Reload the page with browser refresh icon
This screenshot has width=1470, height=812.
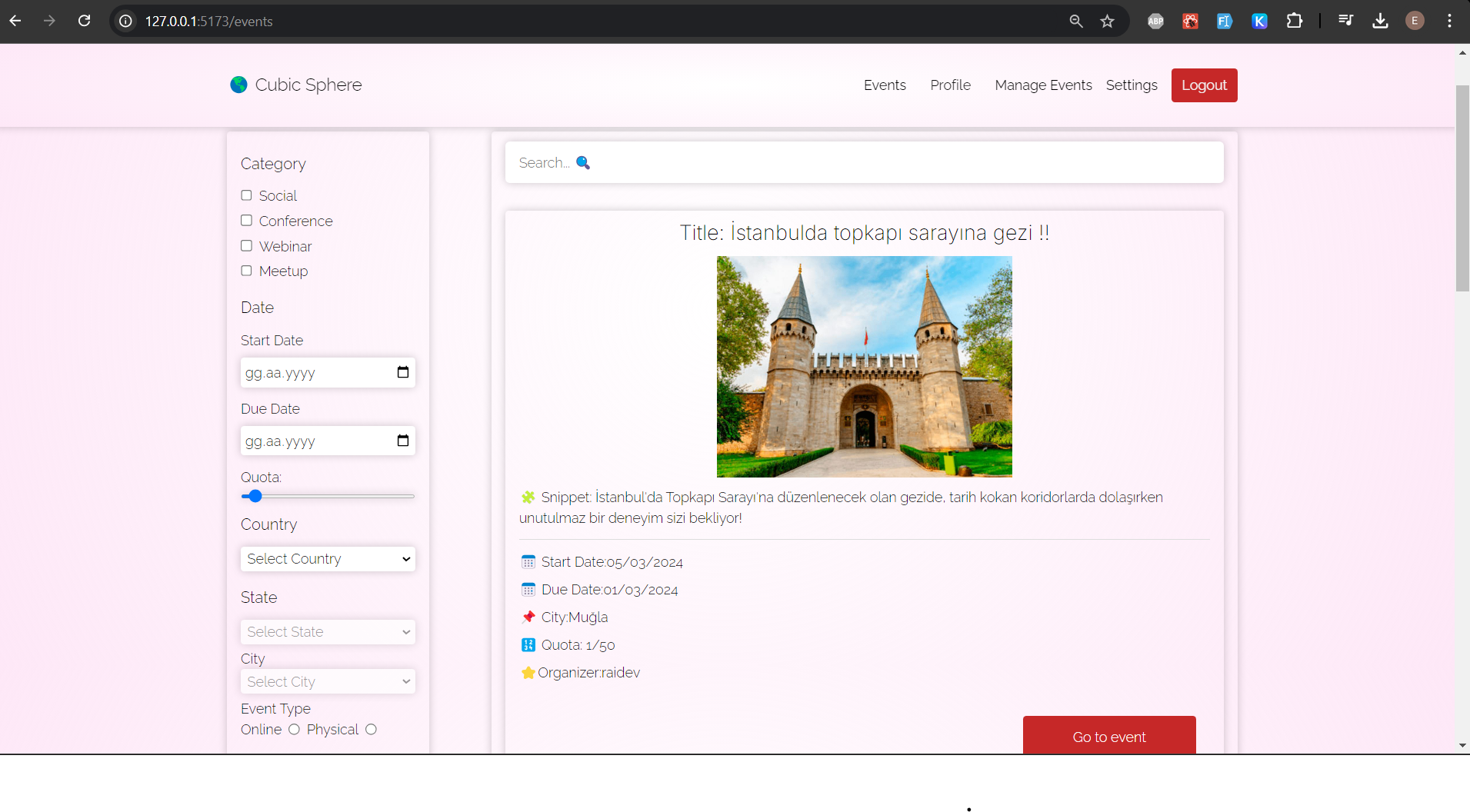pos(85,21)
